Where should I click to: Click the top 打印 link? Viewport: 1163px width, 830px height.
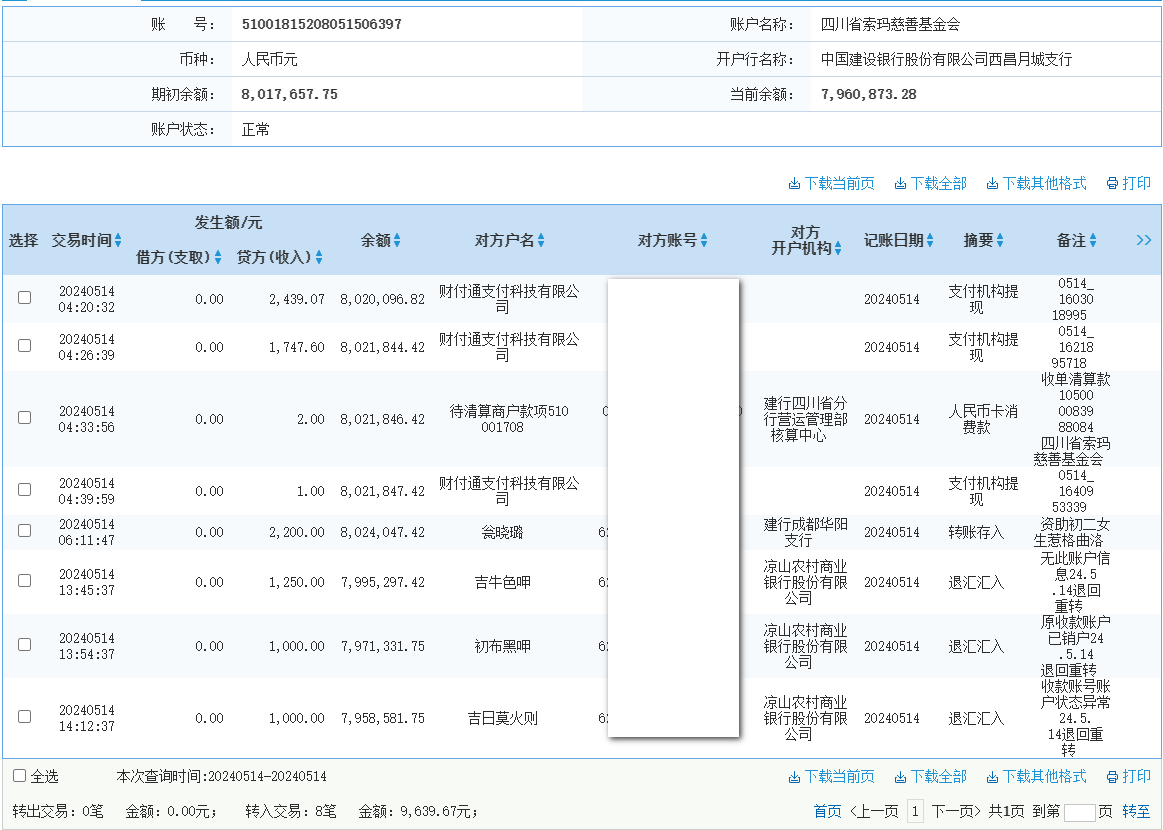(1136, 183)
